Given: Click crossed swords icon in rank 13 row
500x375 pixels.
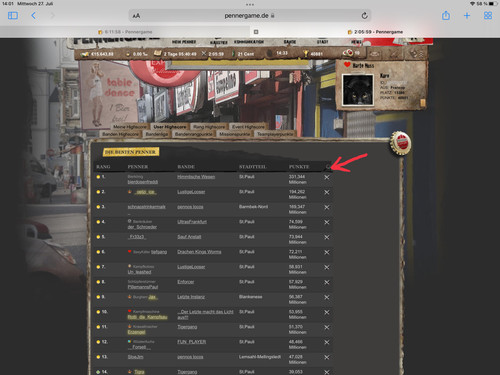Looking at the screenshot, I should click(x=327, y=357).
